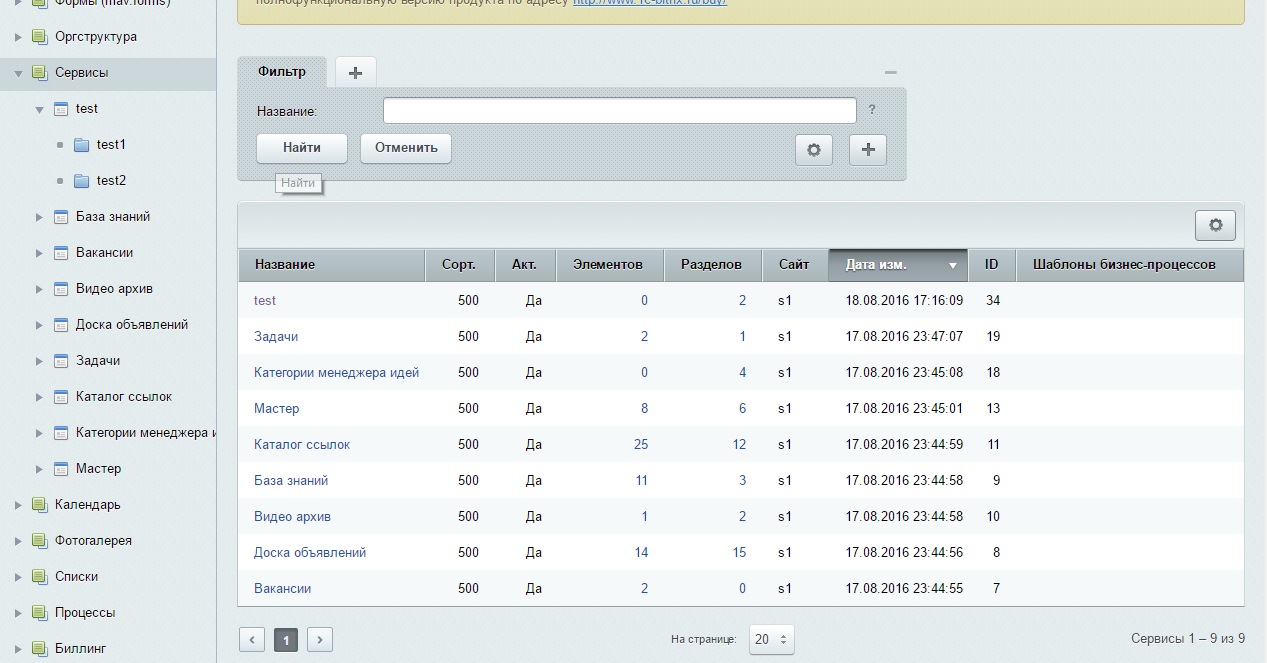This screenshot has height=663, width=1267.
Task: Go to the previous page arrow
Action: click(x=253, y=639)
